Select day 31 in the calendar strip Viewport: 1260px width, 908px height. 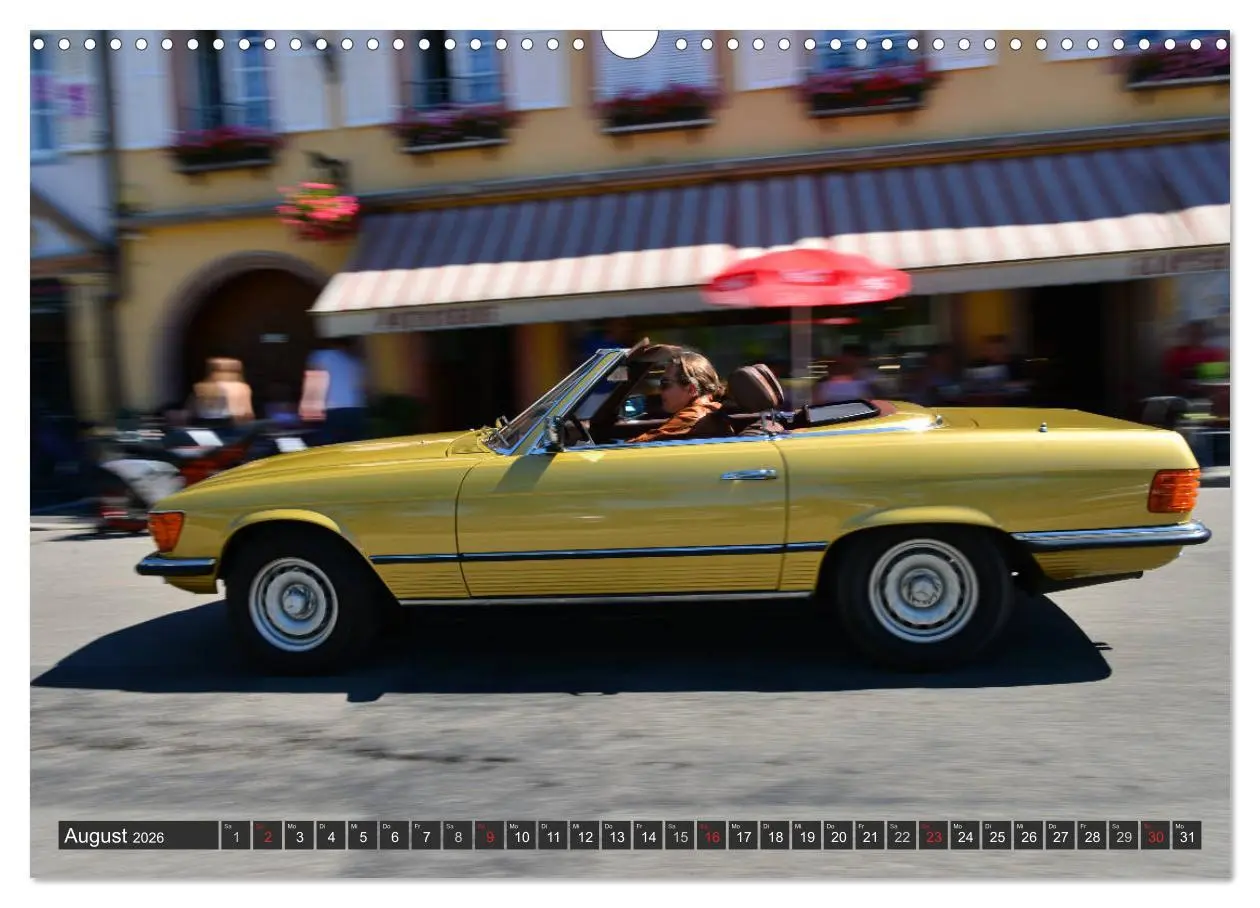click(x=1187, y=836)
